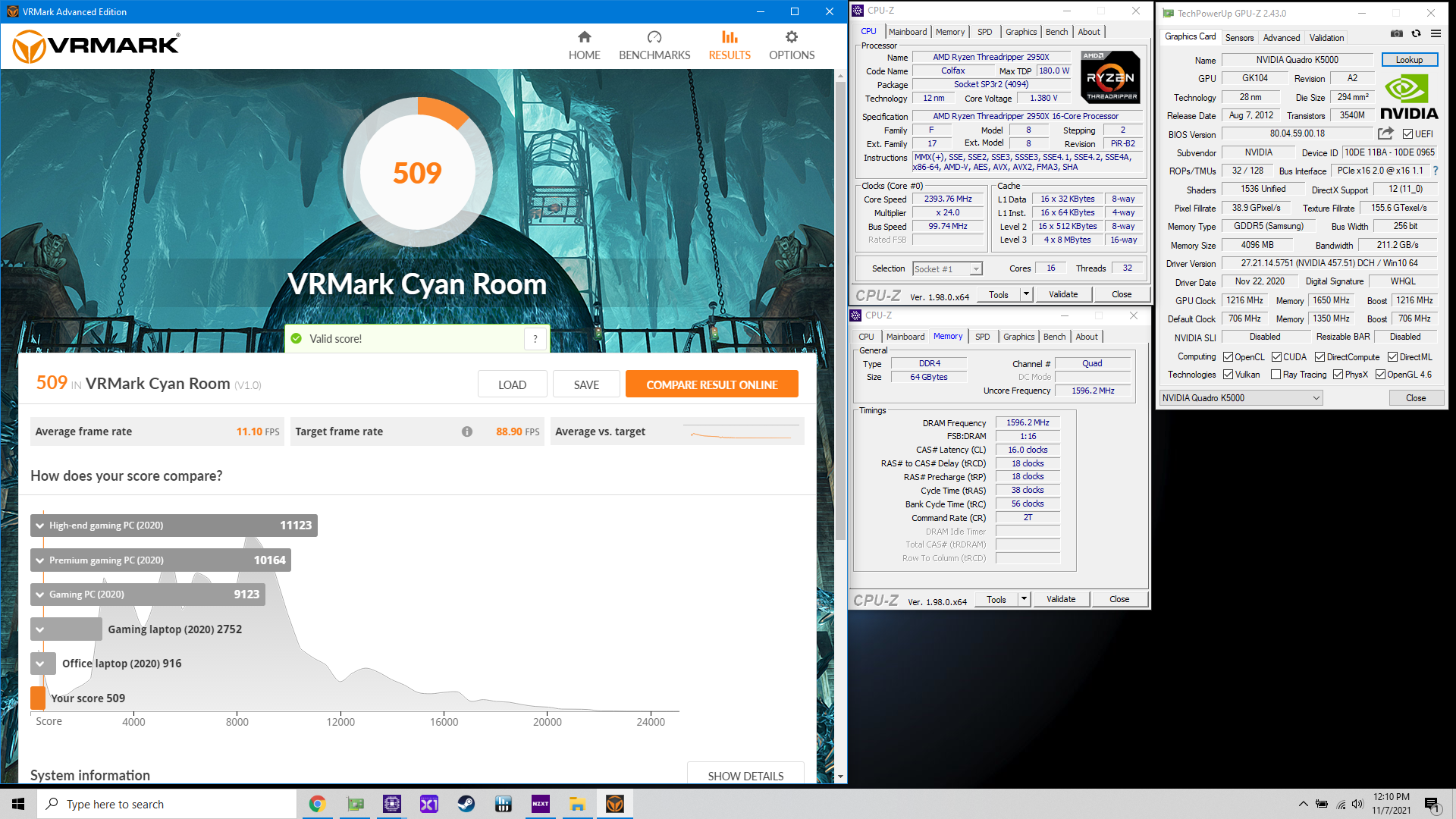This screenshot has height=819, width=1456.
Task: Open the RESULTS section in VRMark
Action: coord(730,45)
